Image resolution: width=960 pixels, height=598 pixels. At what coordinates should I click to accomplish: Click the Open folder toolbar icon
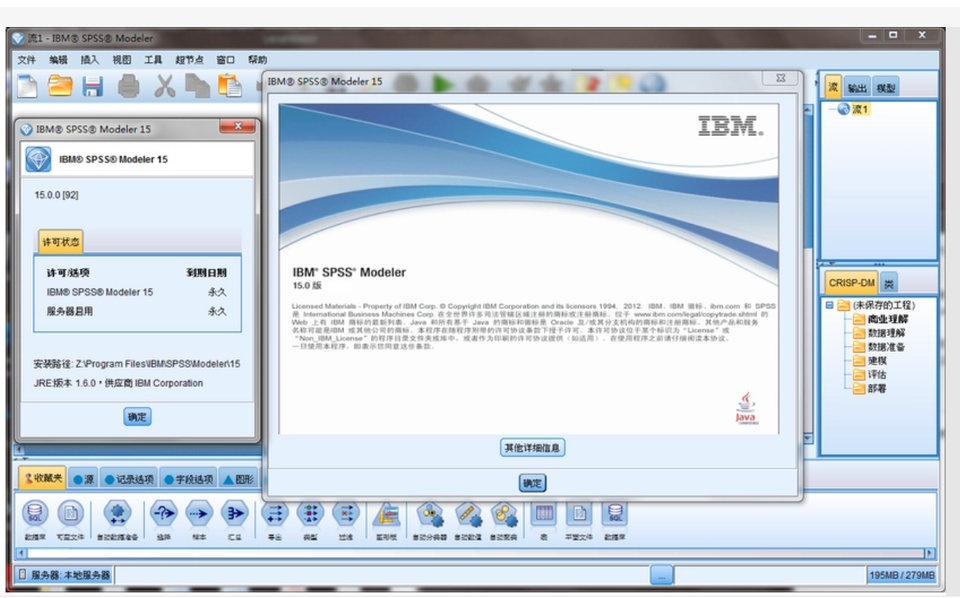(60, 87)
